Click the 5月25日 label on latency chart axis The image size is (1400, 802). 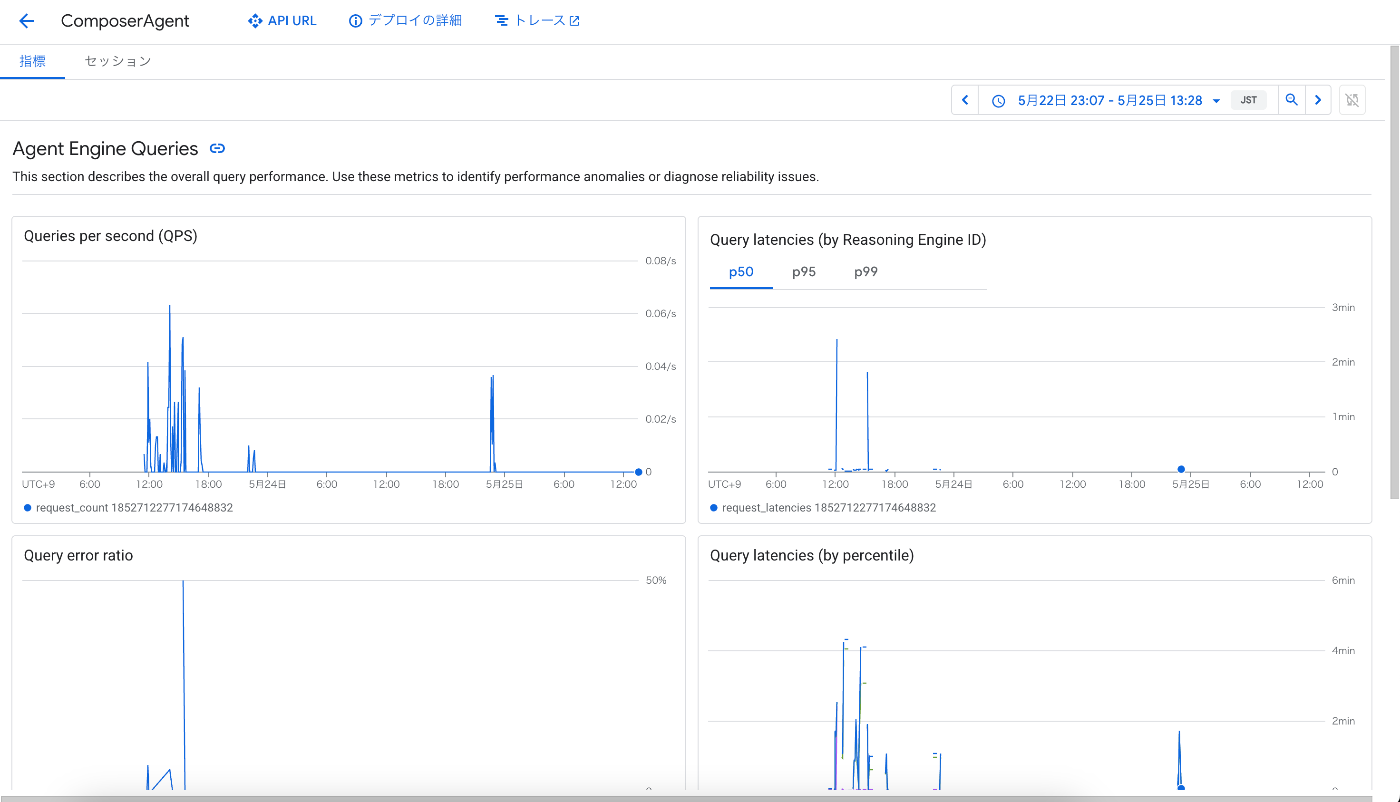tap(1190, 484)
